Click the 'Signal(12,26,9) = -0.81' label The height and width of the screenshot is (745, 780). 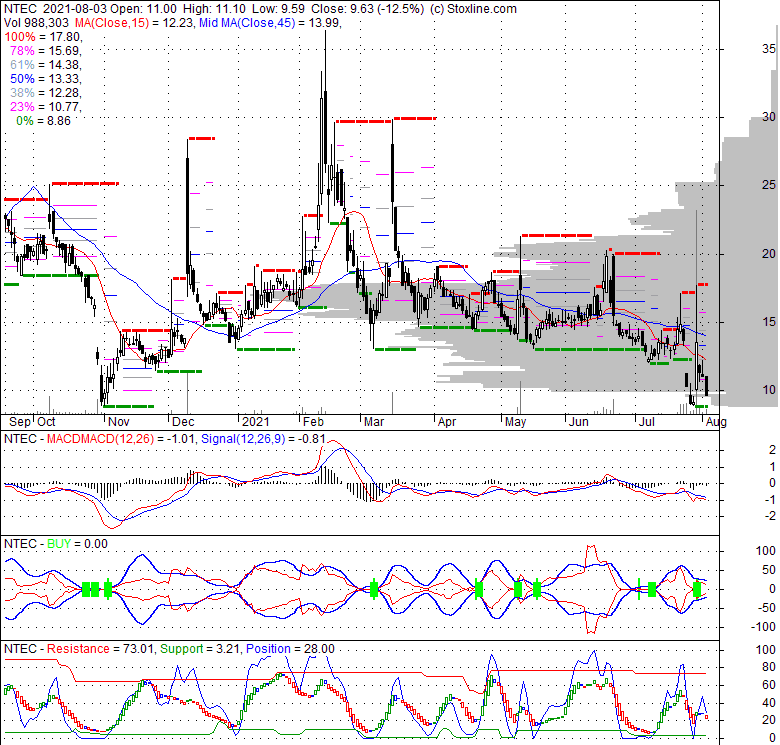(263, 439)
